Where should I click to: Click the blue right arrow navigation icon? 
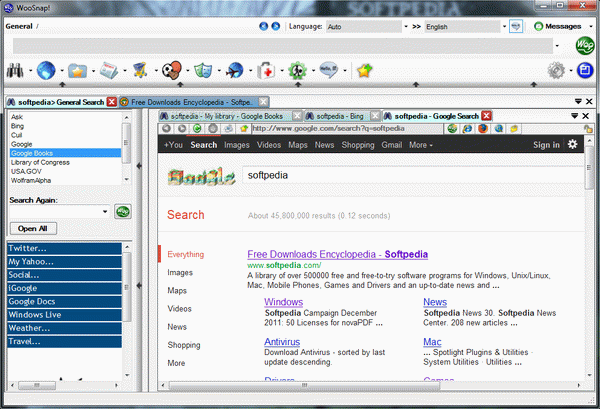click(x=276, y=26)
